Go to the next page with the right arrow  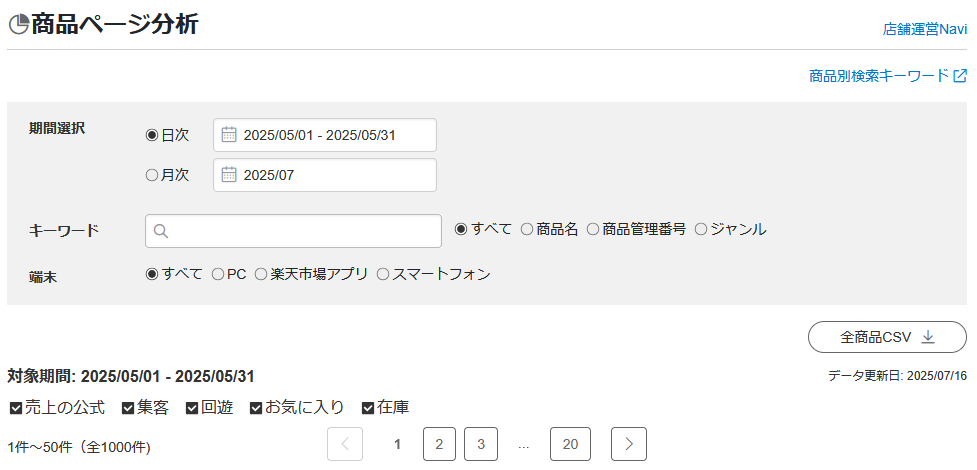[x=628, y=444]
